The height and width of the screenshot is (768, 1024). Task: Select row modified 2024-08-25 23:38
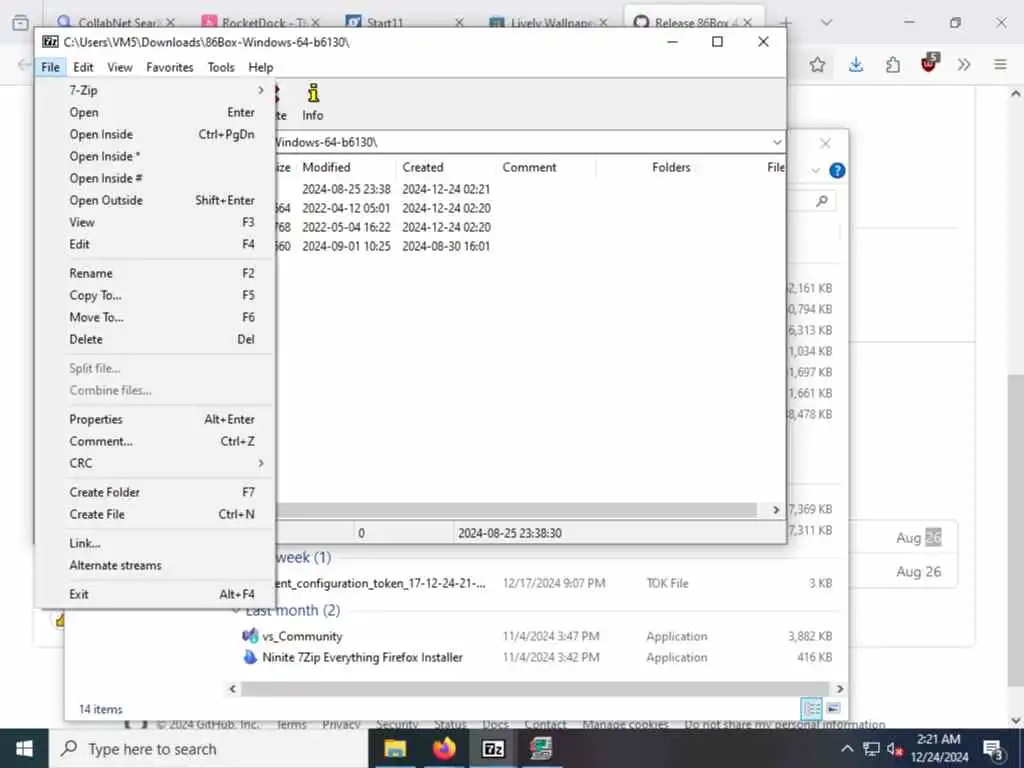(530, 189)
